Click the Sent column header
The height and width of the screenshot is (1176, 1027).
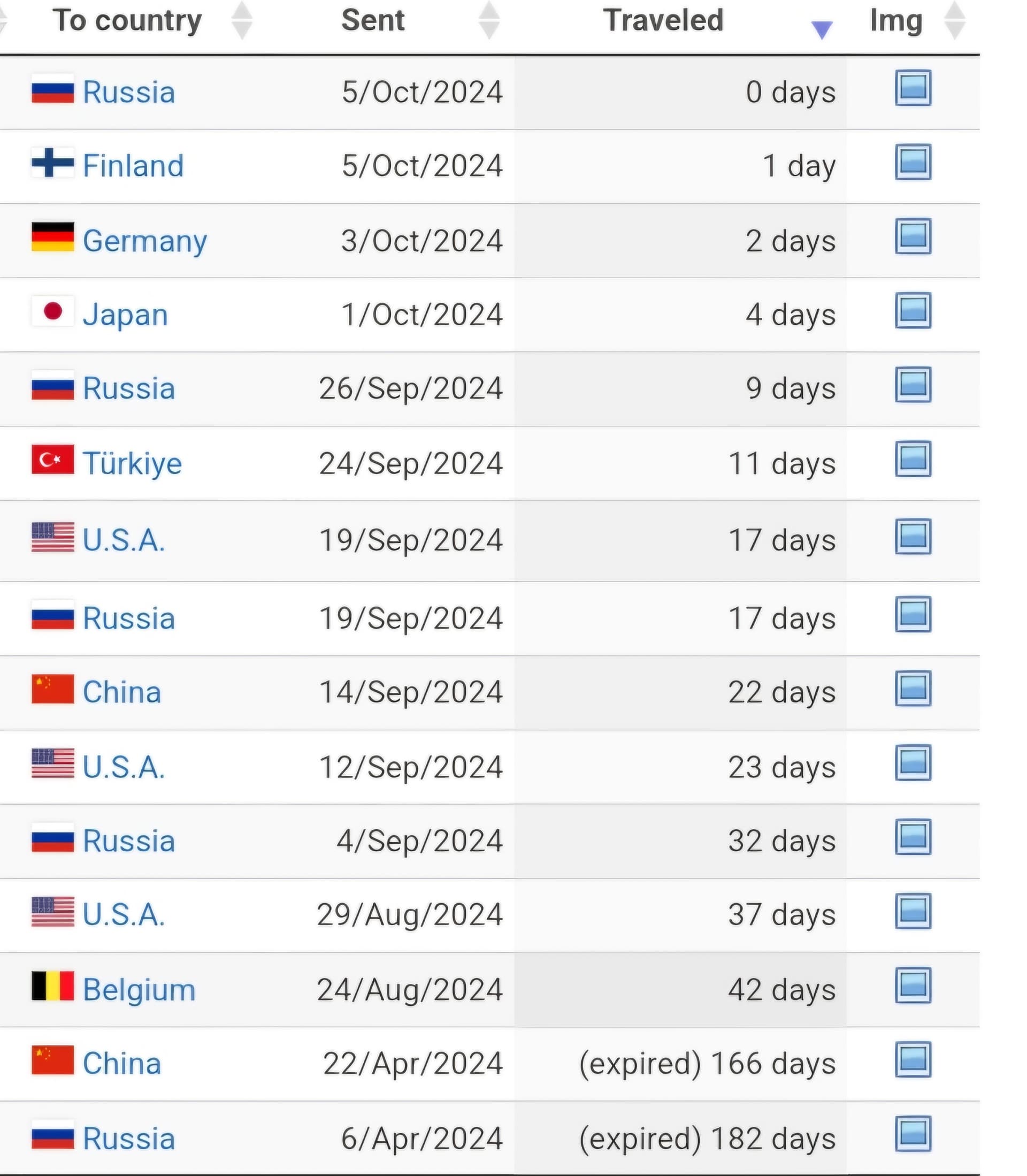(x=373, y=21)
